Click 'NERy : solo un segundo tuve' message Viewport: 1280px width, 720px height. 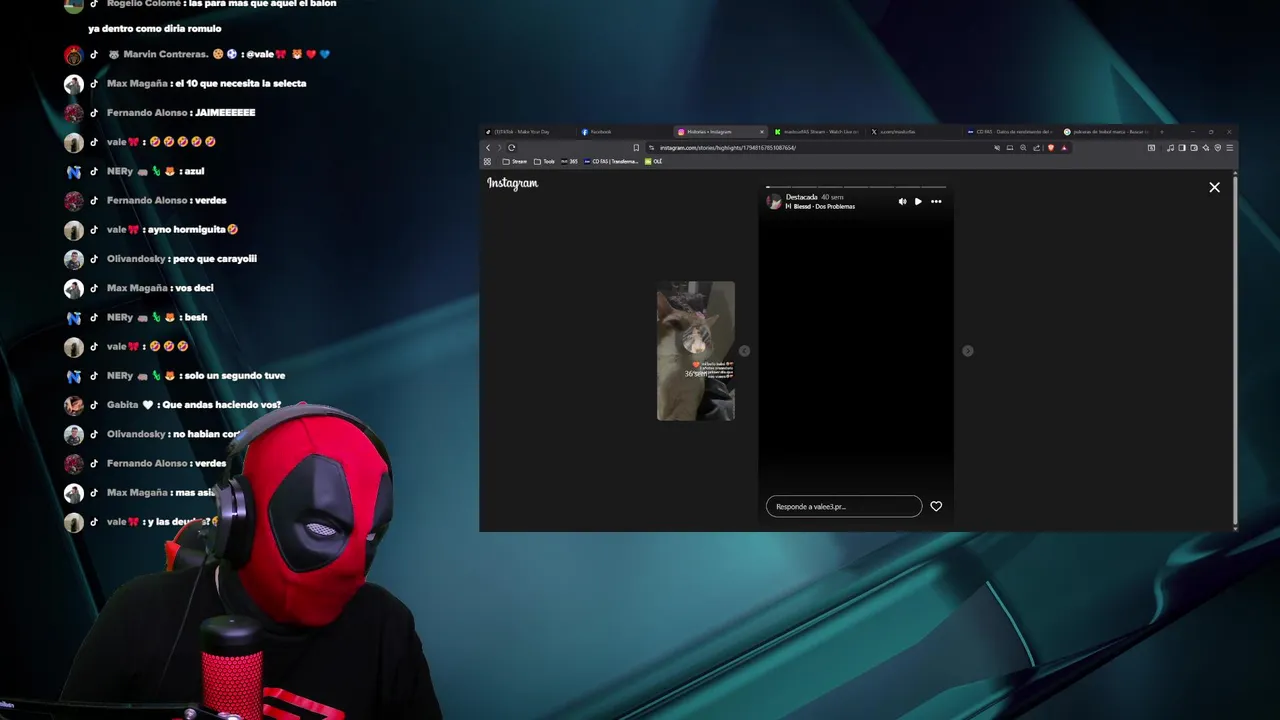click(196, 376)
